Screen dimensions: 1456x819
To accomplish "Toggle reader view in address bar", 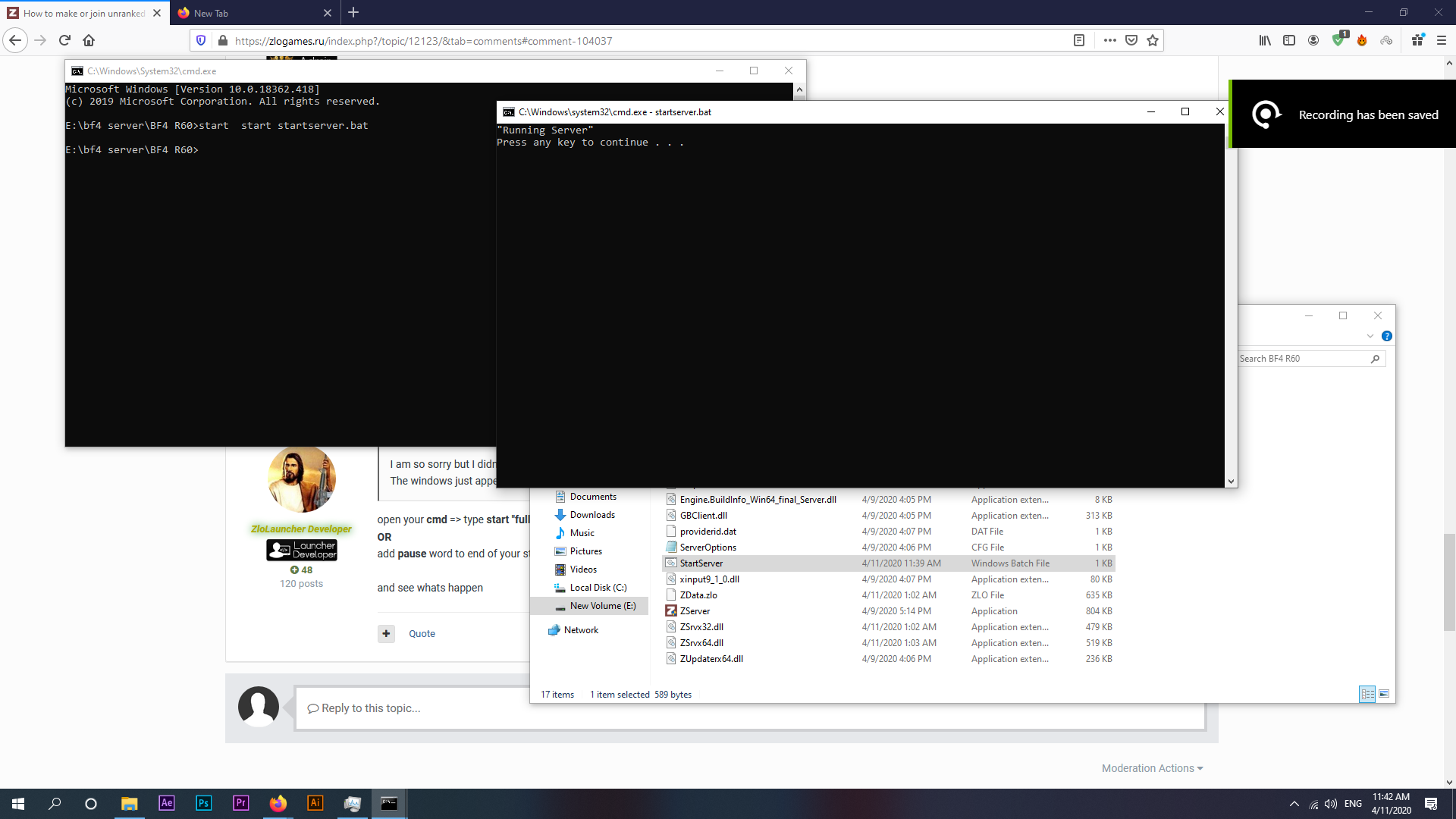I will click(1079, 40).
